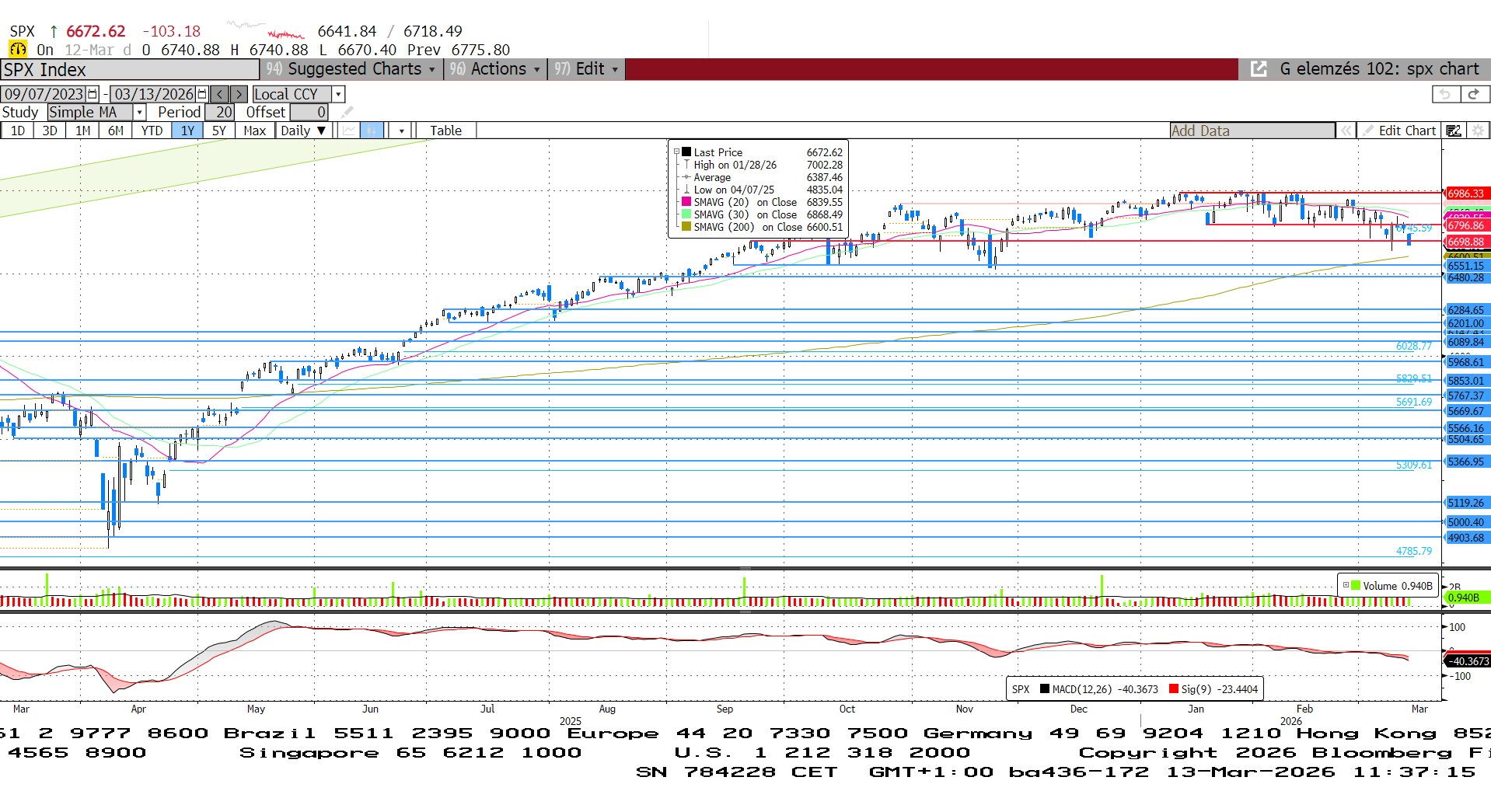This screenshot has width=1491, height=812.
Task: Open the chart pop-out icon
Action: (1258, 69)
